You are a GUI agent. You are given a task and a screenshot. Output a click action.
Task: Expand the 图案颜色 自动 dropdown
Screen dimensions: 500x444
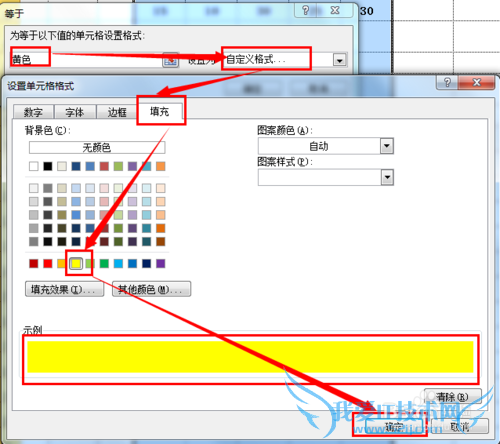coord(387,146)
